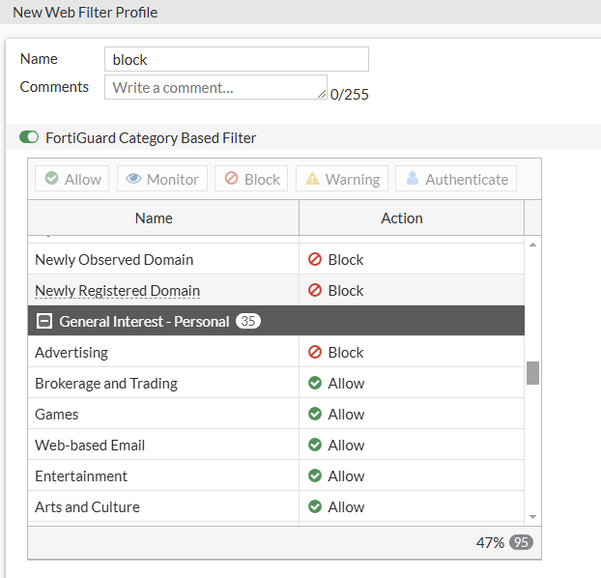The height and width of the screenshot is (578, 601).
Task: Click the Name input field containing 'block'
Action: click(236, 59)
